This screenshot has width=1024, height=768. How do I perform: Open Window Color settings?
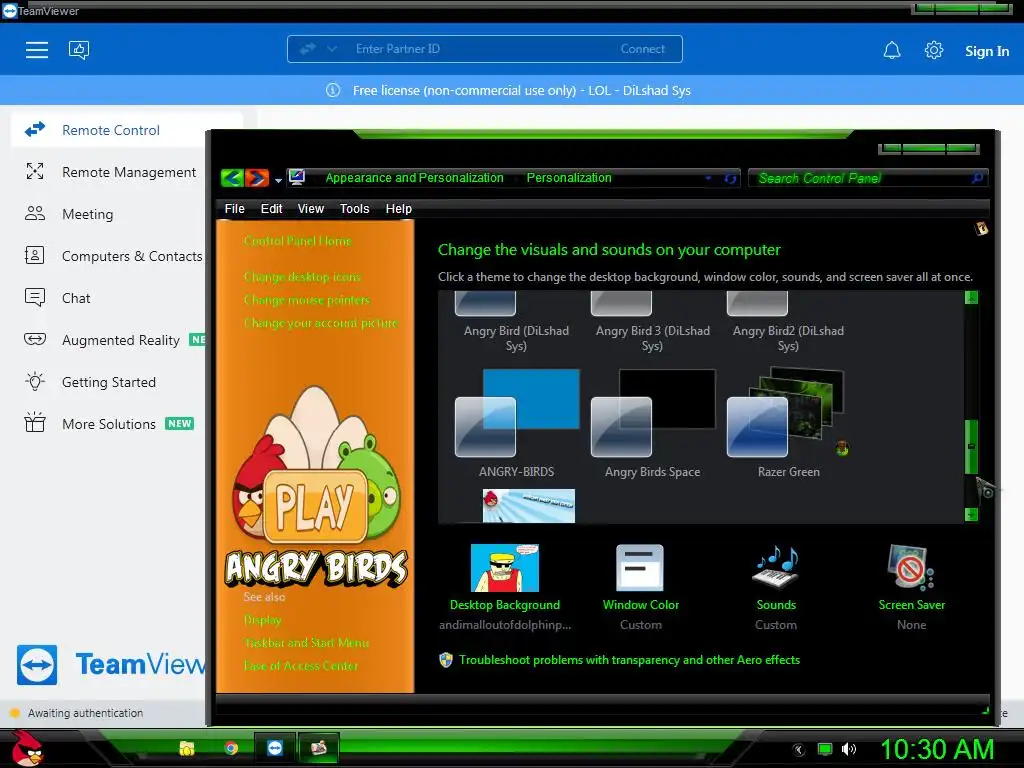641,587
